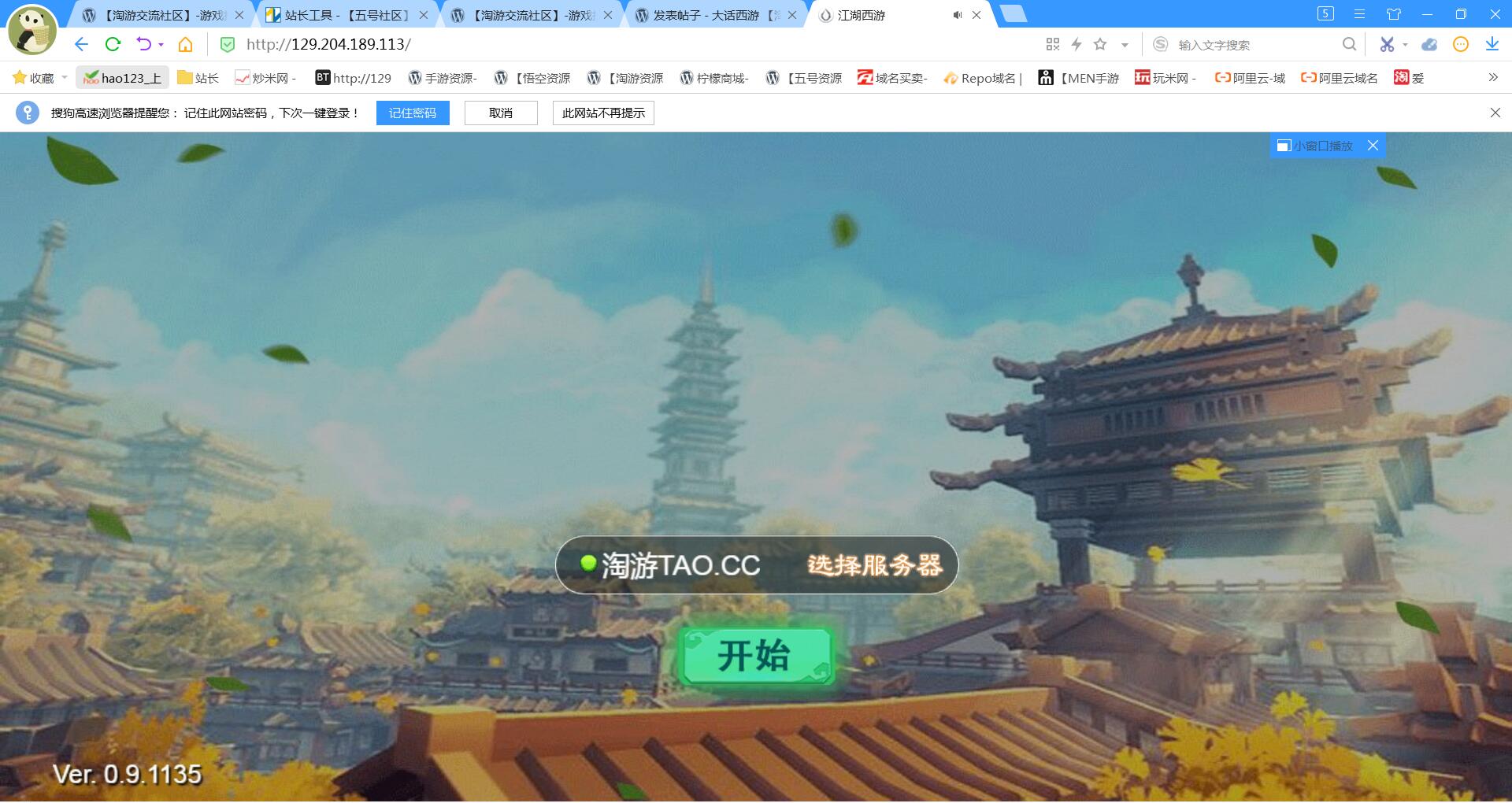Open the 收藏 dropdown arrow

point(65,77)
